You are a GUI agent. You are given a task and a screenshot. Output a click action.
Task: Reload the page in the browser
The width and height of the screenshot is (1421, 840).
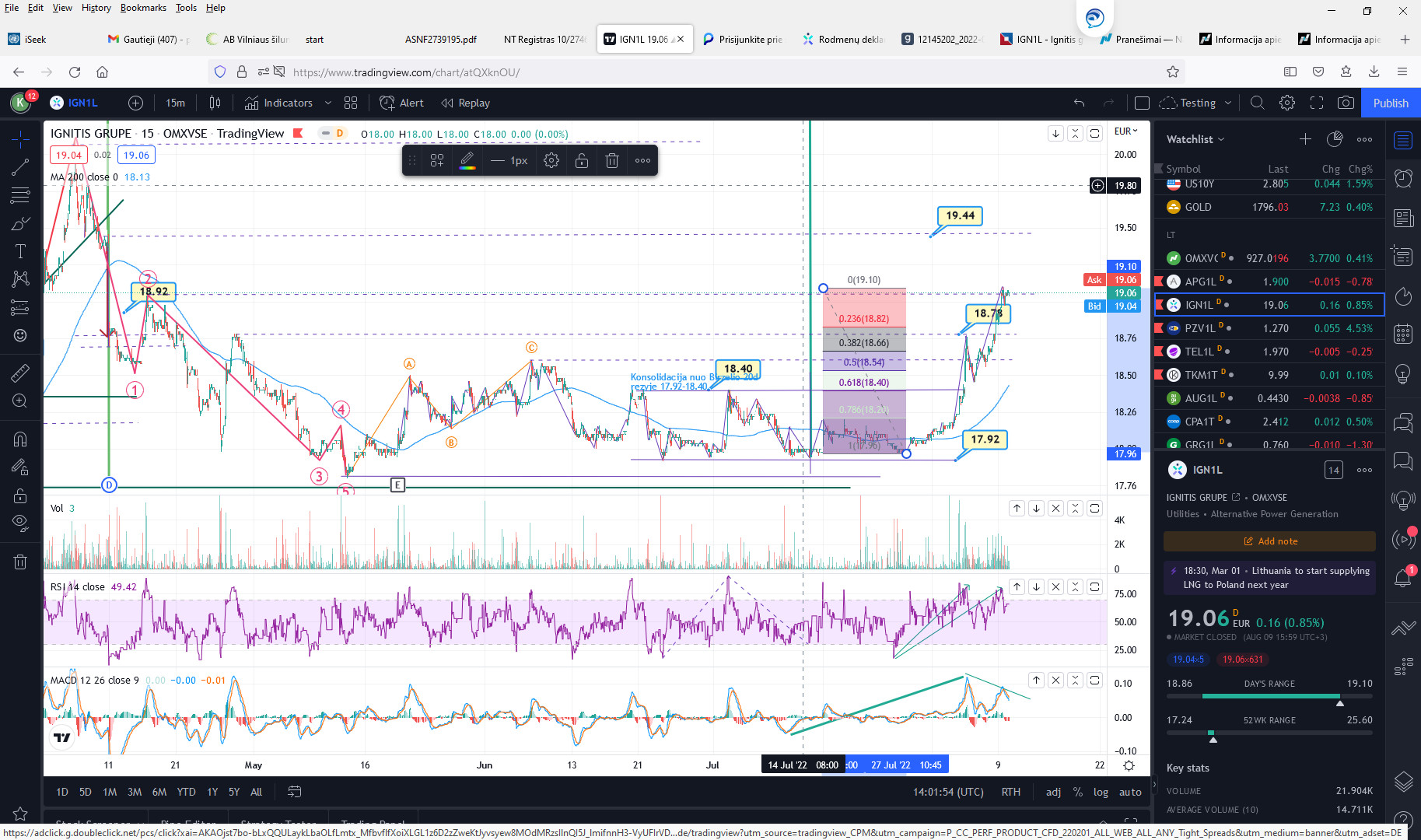[x=75, y=72]
